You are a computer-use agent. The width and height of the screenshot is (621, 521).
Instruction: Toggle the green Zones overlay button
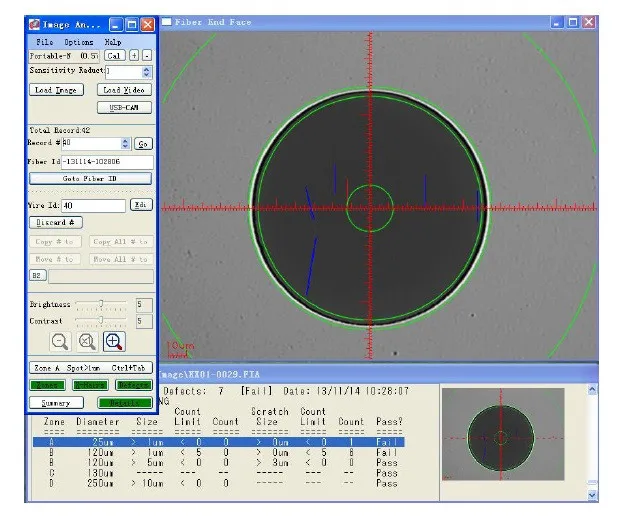coord(47,384)
